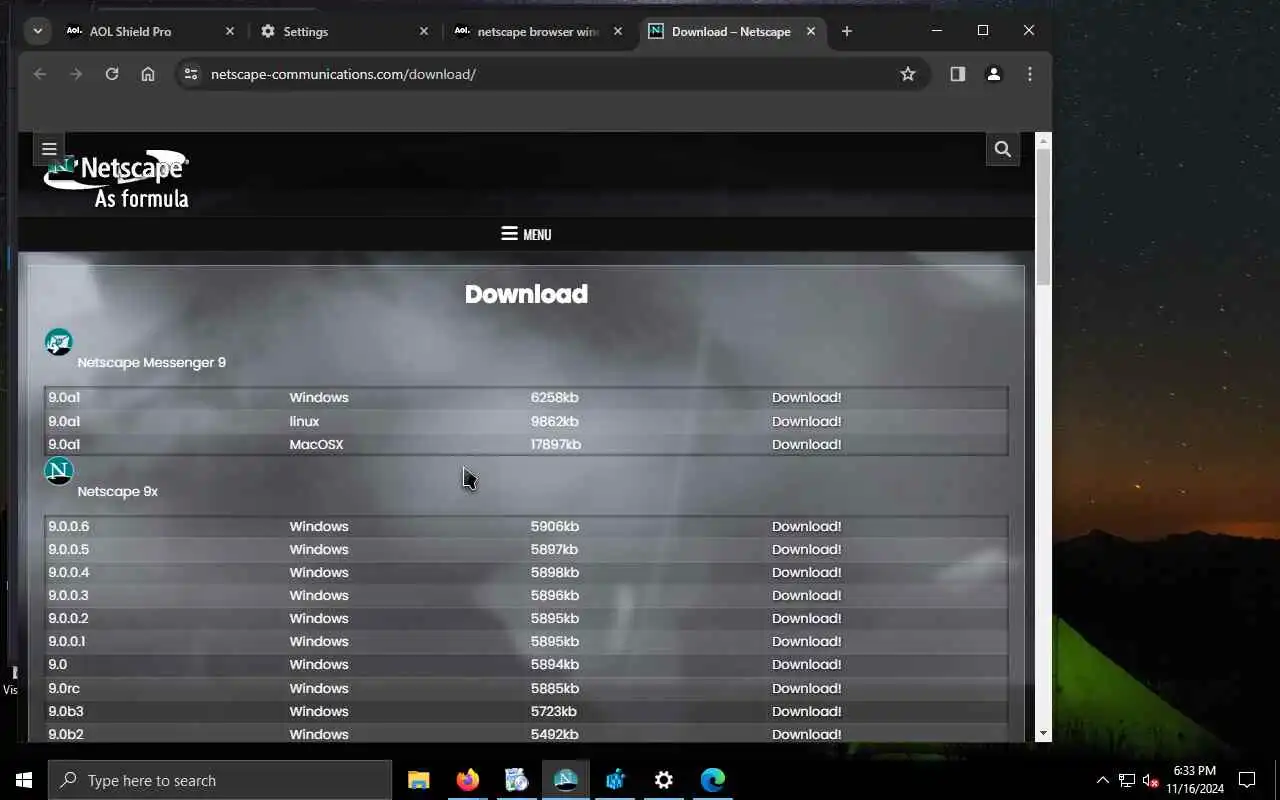This screenshot has height=800, width=1280.
Task: Open a new browser tab
Action: pyautogui.click(x=846, y=31)
